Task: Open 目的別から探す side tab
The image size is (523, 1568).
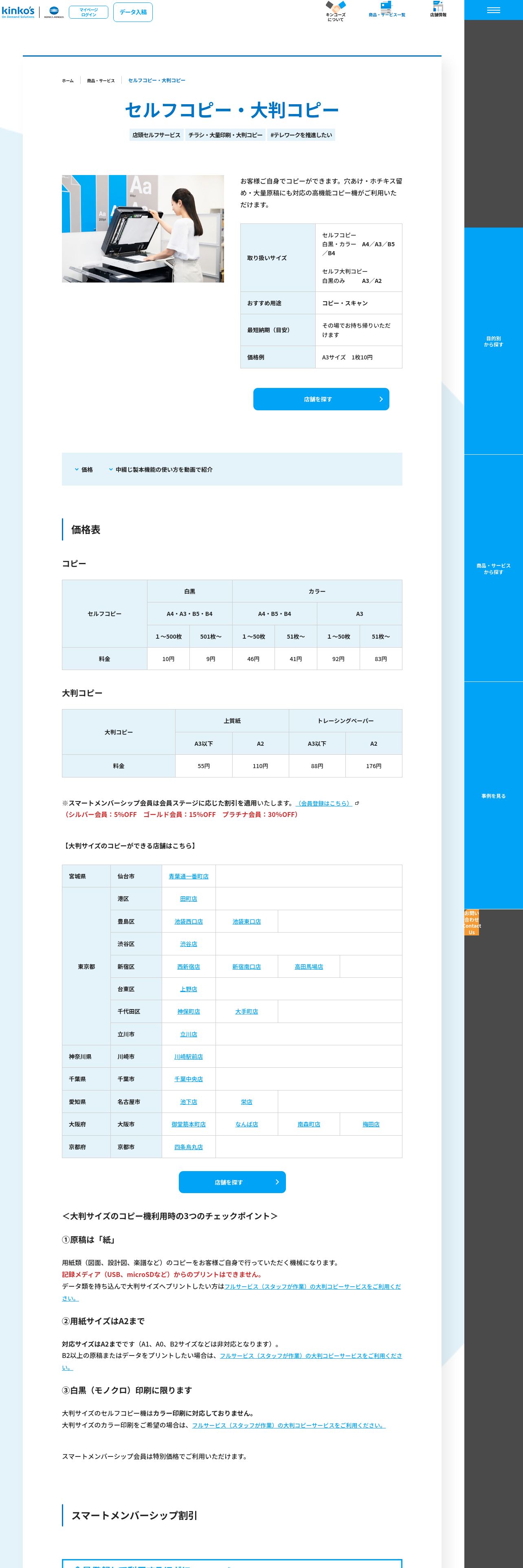Action: 494,341
